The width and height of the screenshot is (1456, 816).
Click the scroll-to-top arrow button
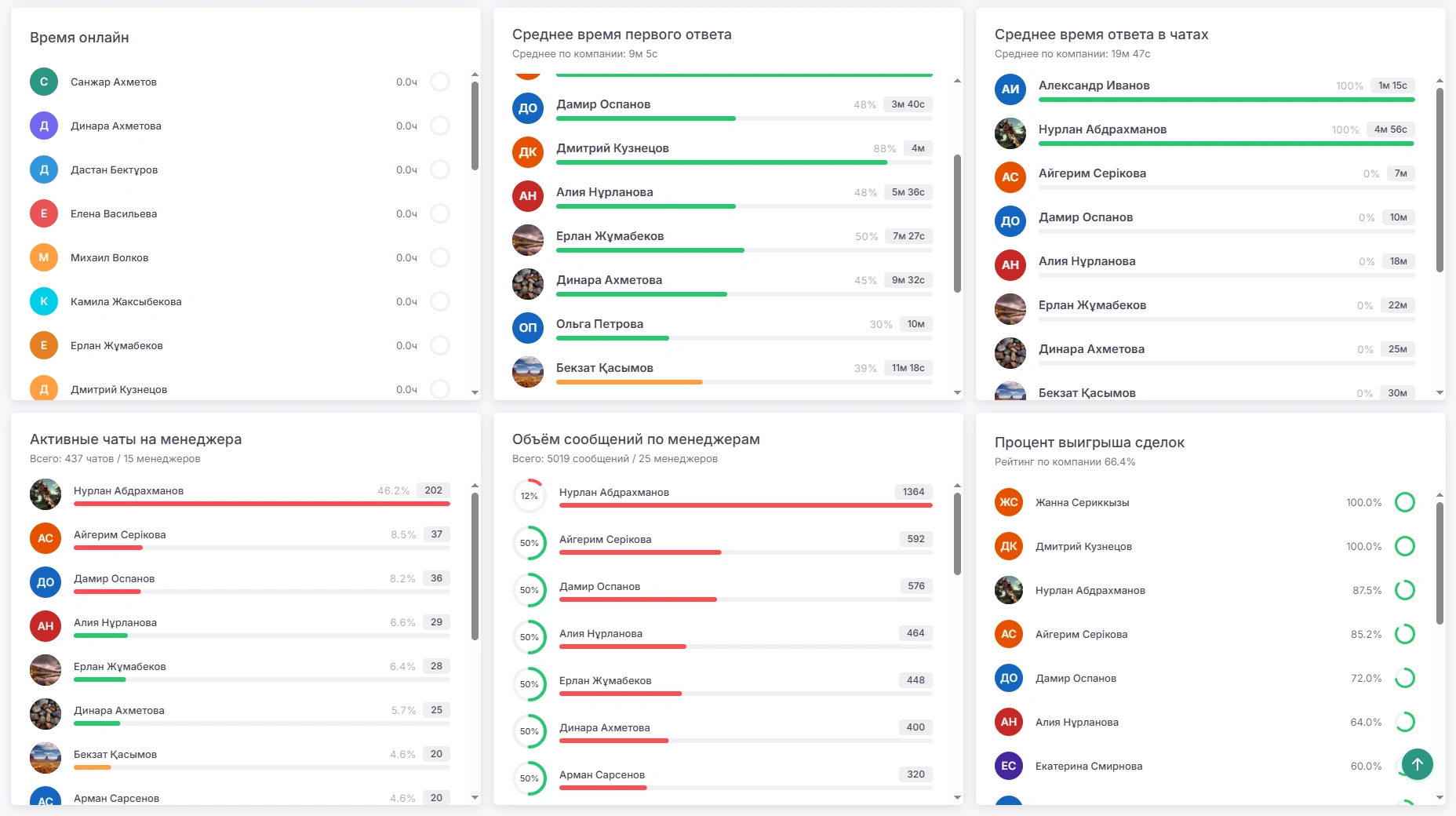(1417, 763)
